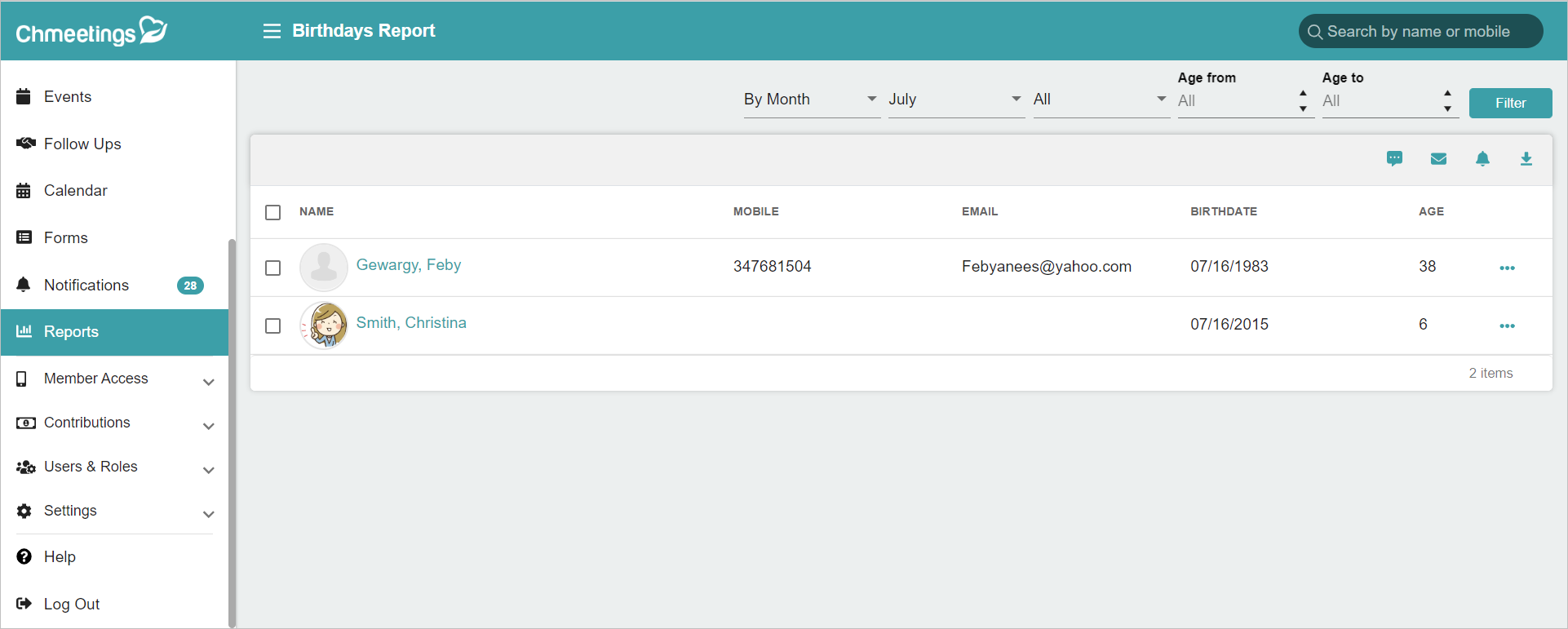Image resolution: width=1568 pixels, height=629 pixels.
Task: Click mobile number 347681504
Action: point(773,267)
